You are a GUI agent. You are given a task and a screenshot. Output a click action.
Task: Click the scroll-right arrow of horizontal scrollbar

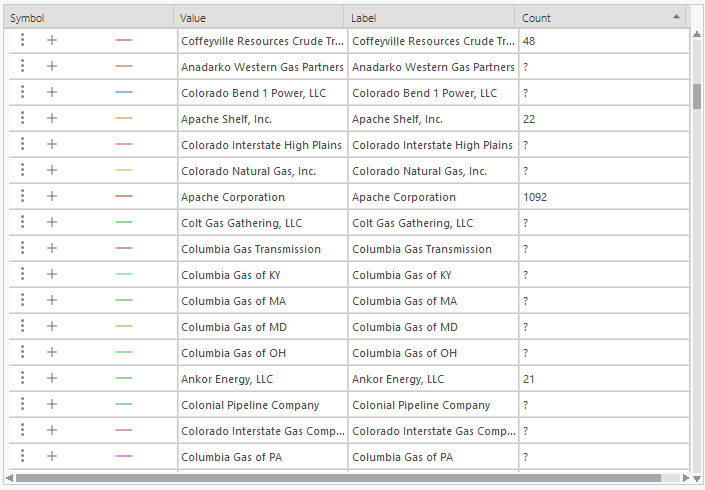click(x=685, y=478)
